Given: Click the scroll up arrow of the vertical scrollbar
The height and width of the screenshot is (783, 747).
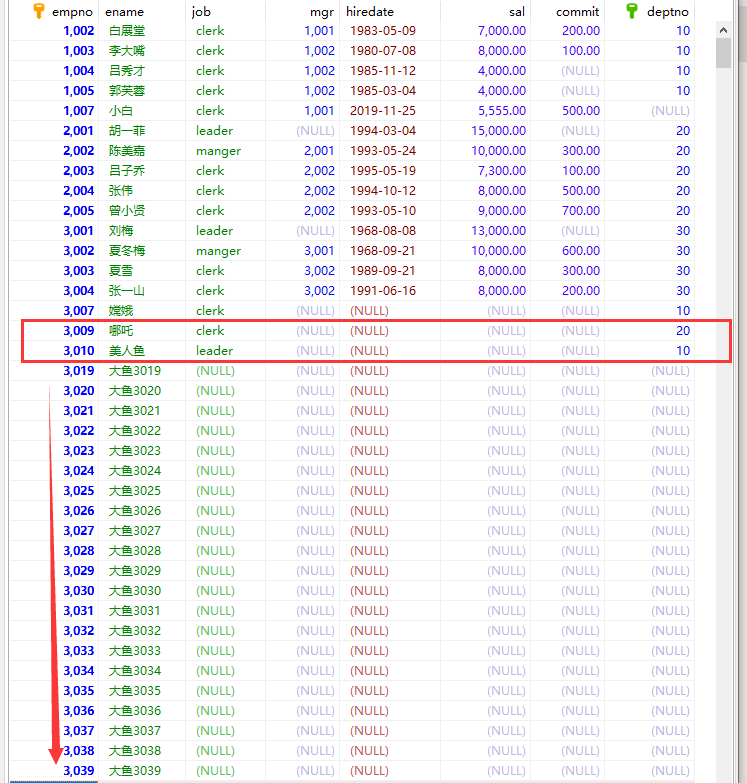Looking at the screenshot, I should pyautogui.click(x=723, y=30).
